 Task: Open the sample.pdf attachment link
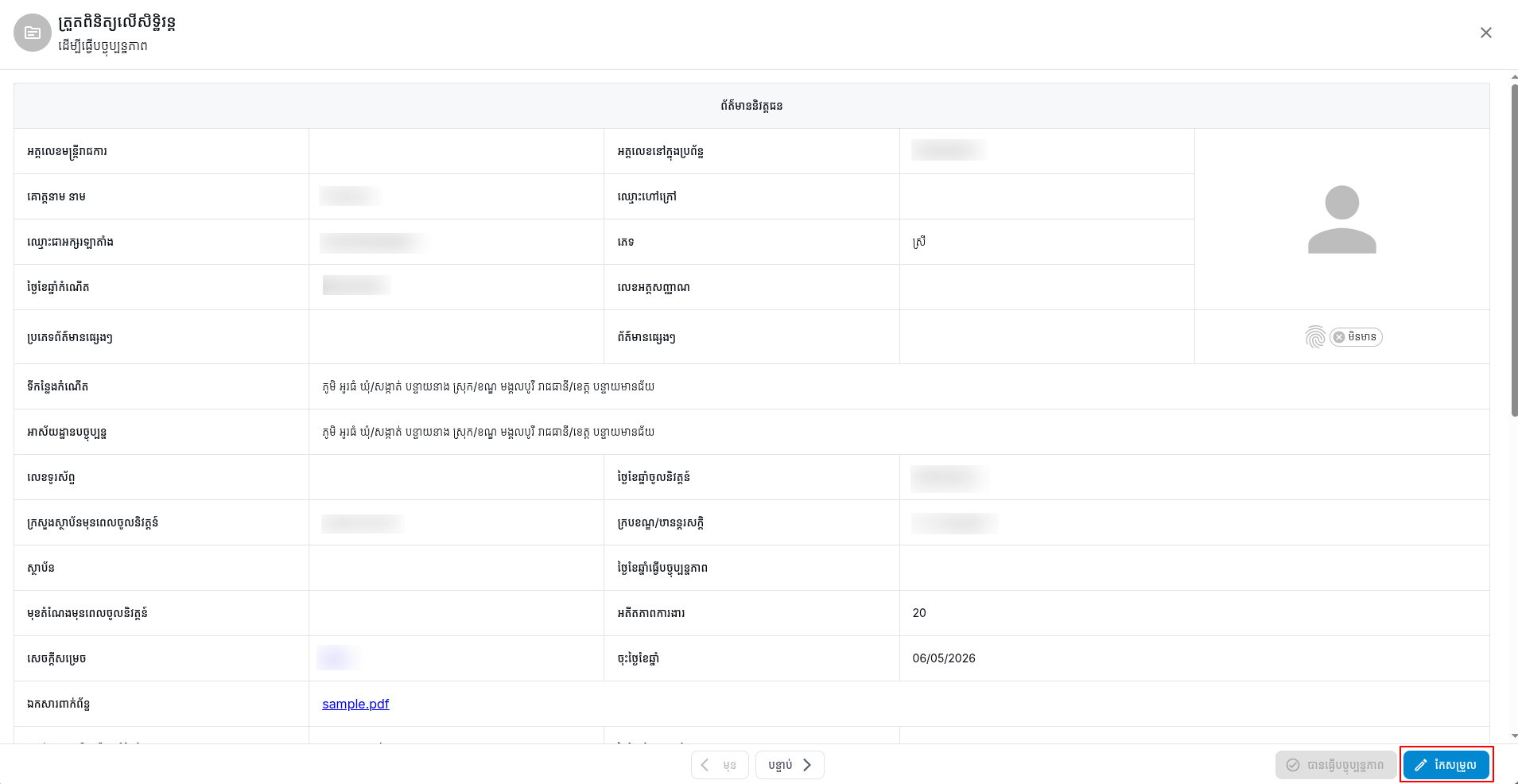[355, 704]
